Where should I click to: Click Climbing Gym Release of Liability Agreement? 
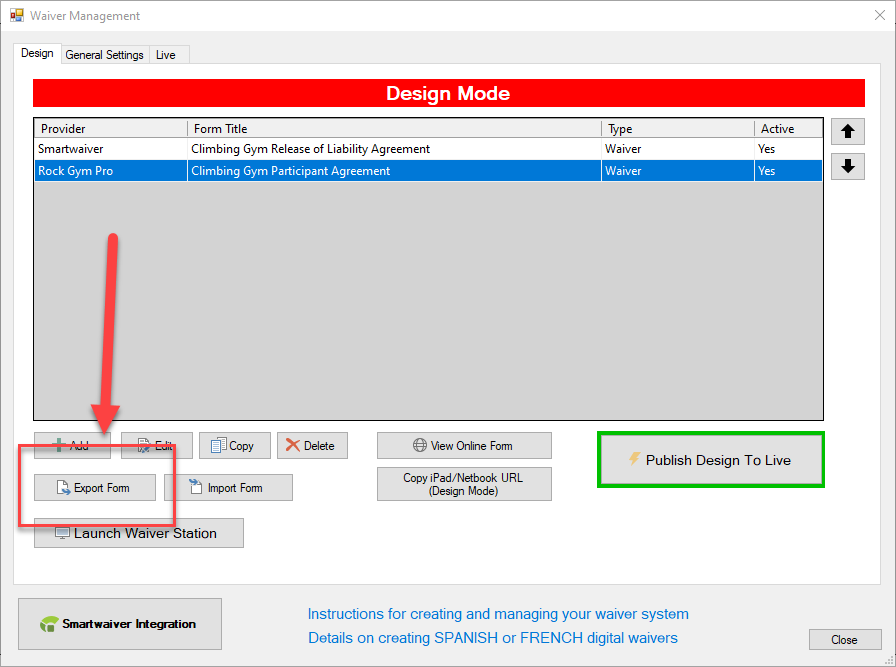tap(310, 149)
